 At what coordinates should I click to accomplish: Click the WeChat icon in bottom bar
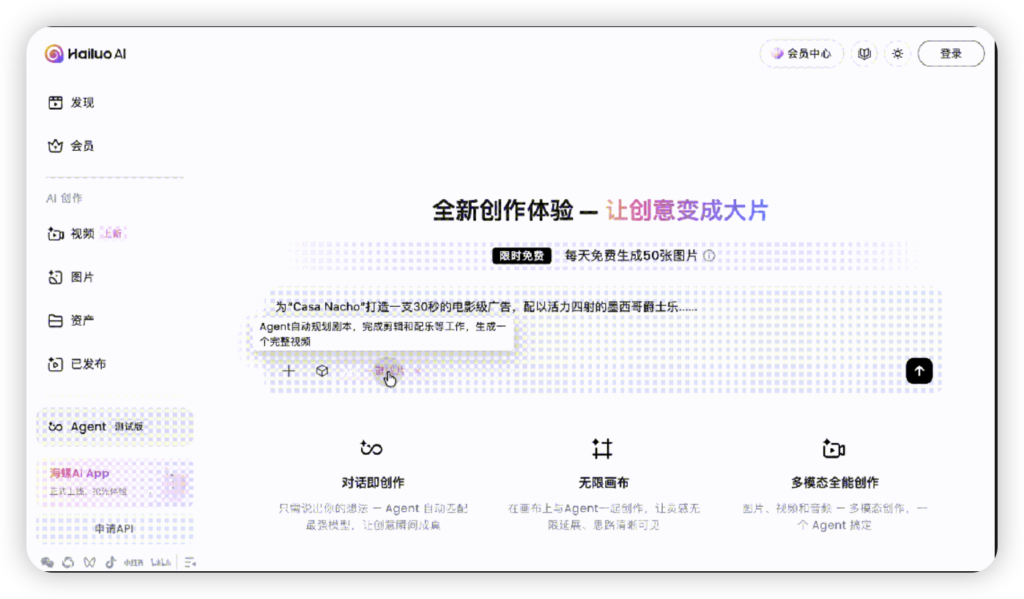[49, 562]
